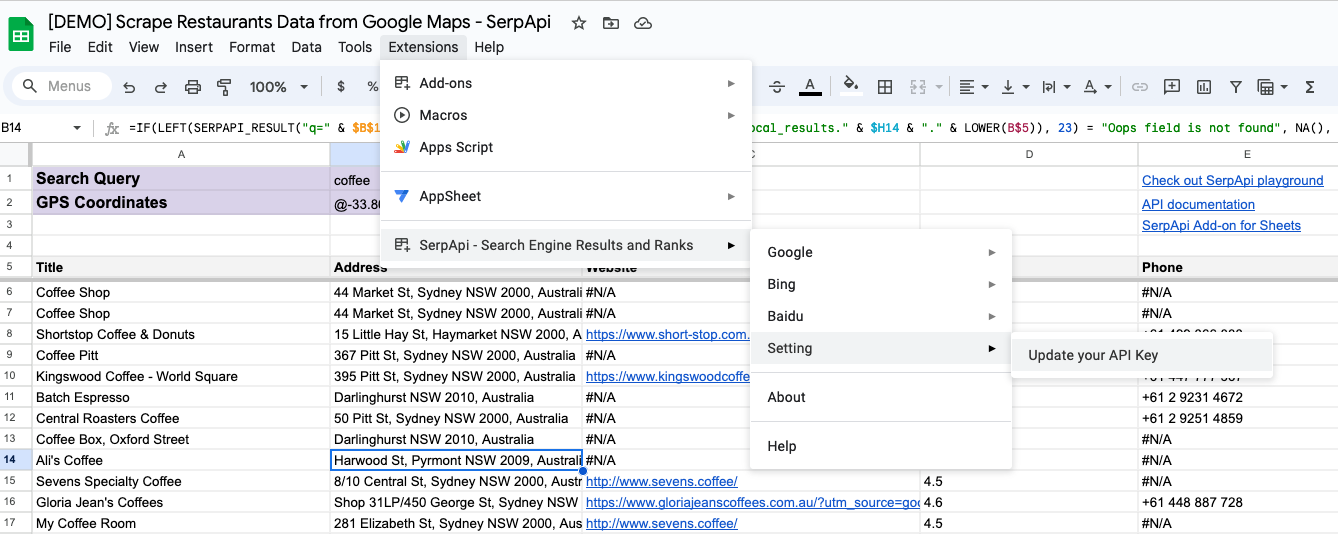Image resolution: width=1338 pixels, height=534 pixels.
Task: Open the gloriajeanscoffees.com.au link
Action: (752, 502)
